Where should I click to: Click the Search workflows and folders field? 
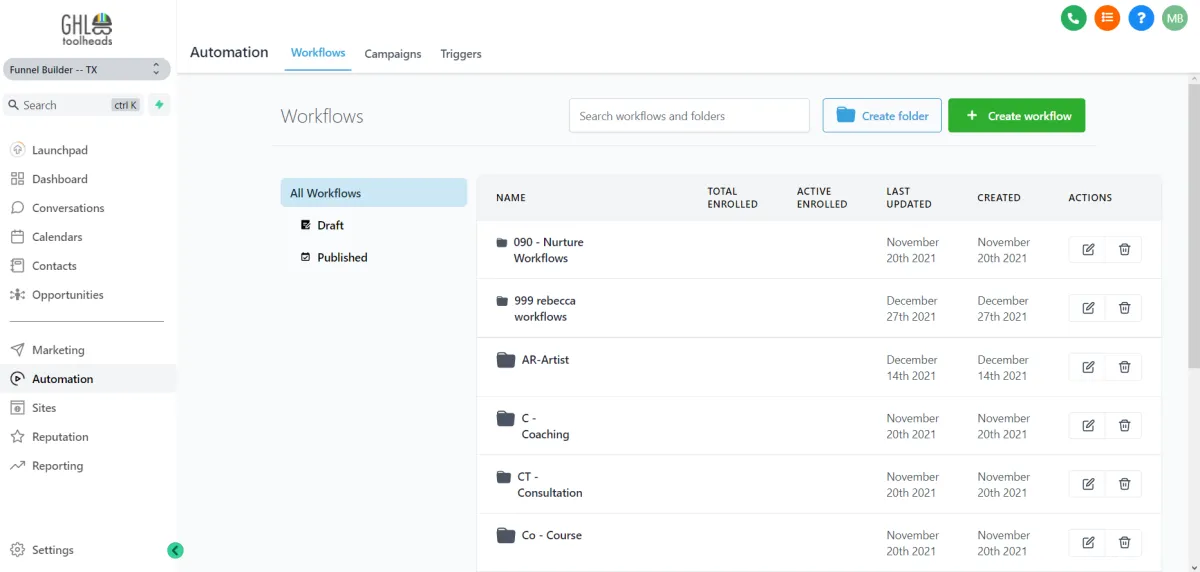(689, 116)
